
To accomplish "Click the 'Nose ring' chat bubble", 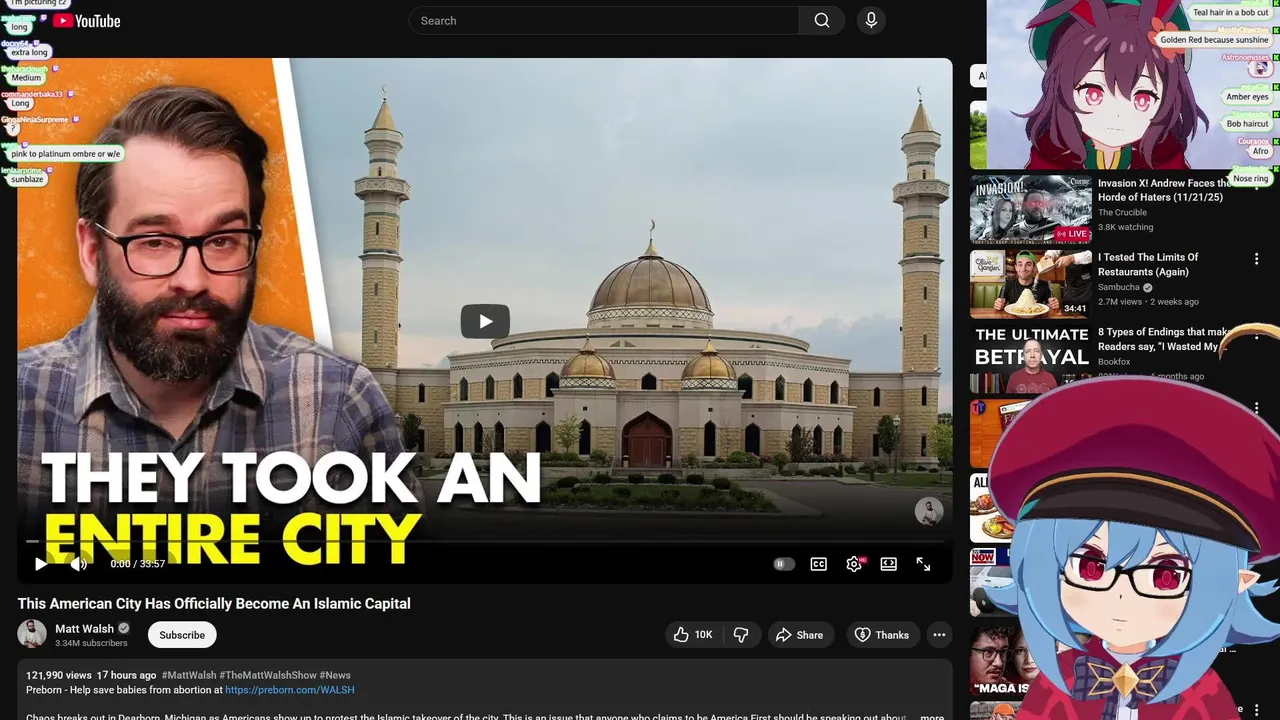I will click(x=1250, y=178).
